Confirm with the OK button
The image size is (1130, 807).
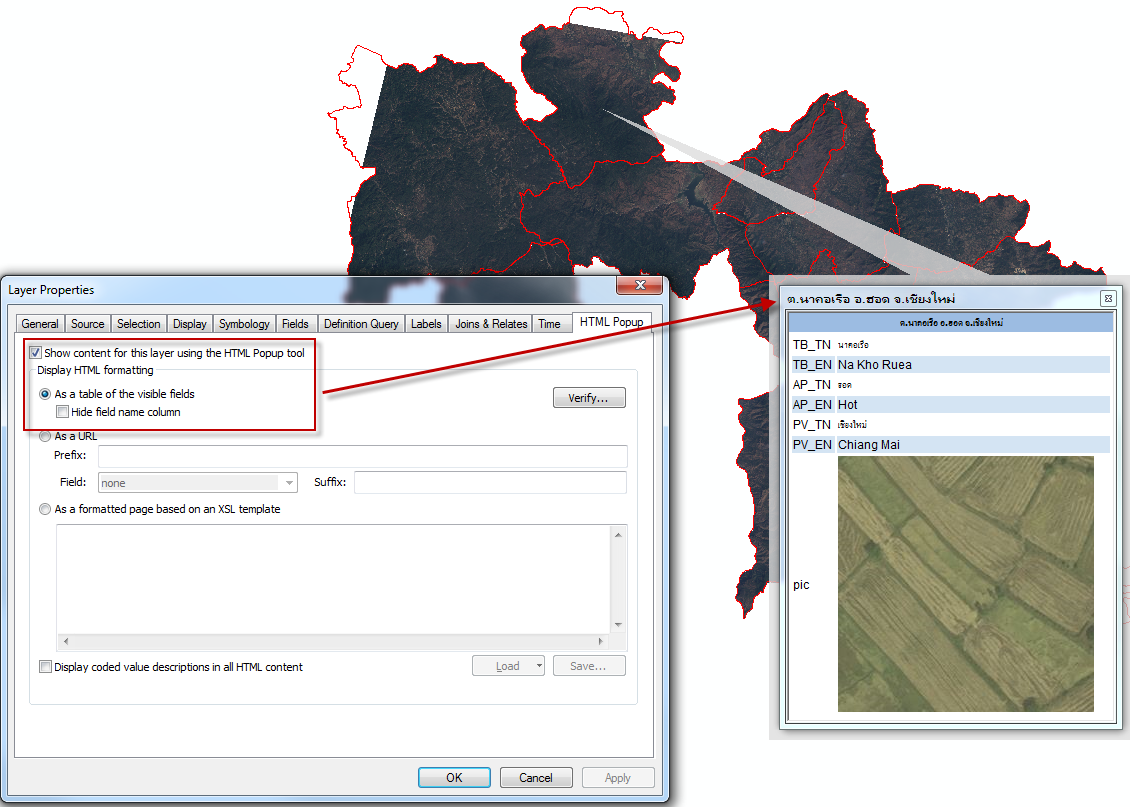click(x=454, y=777)
